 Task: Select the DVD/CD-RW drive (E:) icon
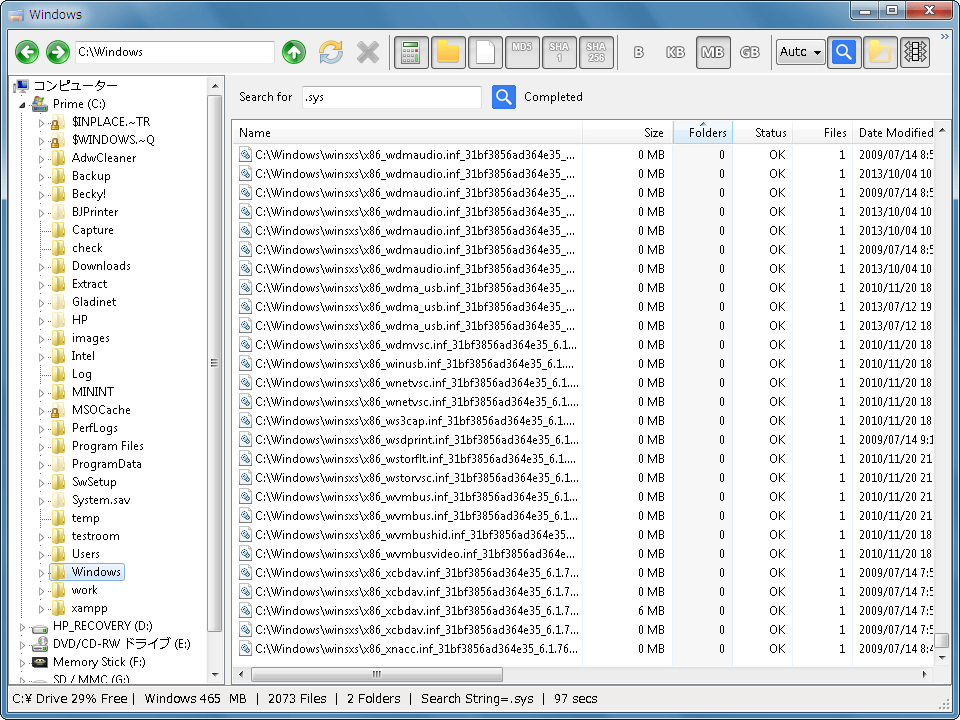click(x=40, y=644)
